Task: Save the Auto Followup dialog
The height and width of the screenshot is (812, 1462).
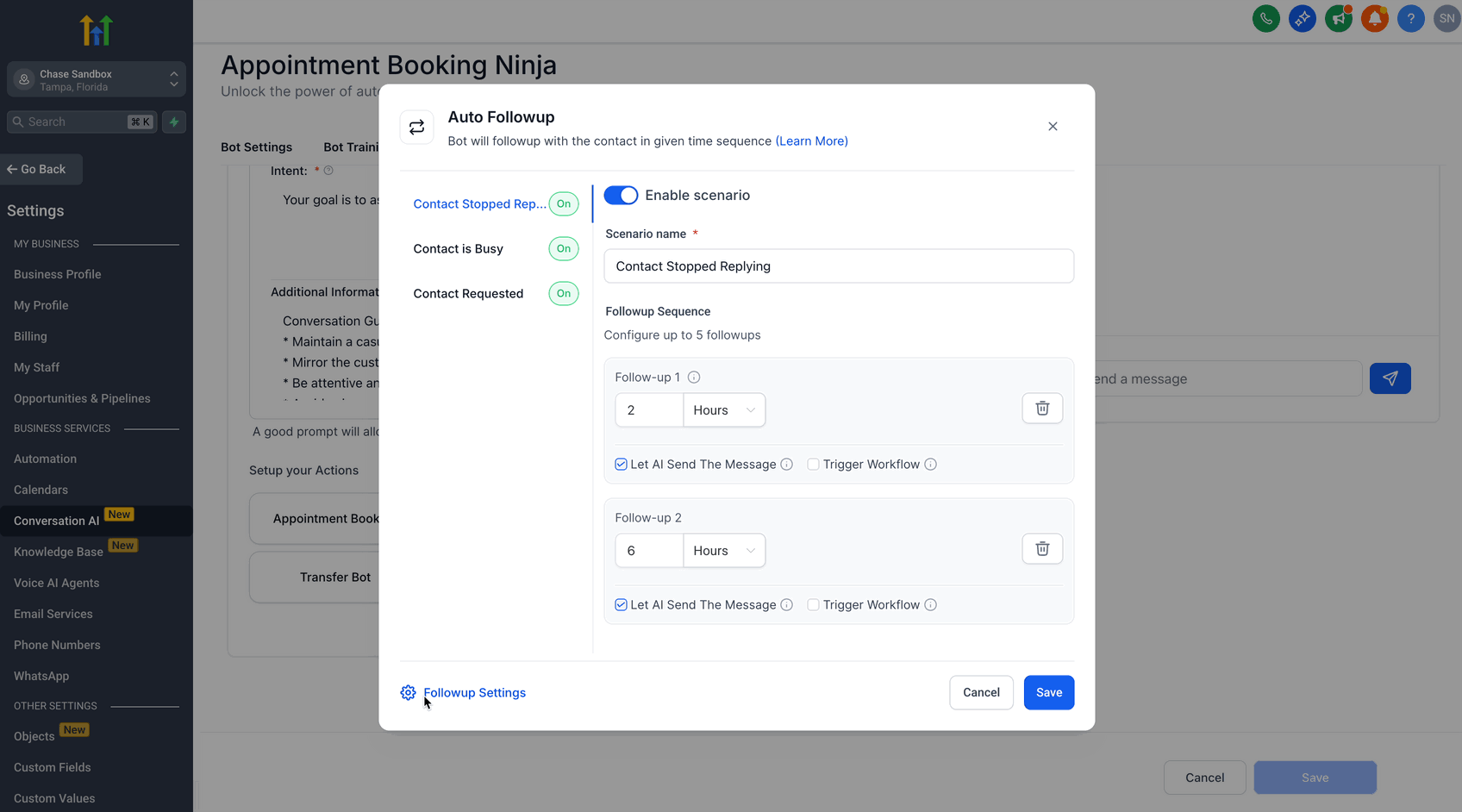Action: point(1049,692)
